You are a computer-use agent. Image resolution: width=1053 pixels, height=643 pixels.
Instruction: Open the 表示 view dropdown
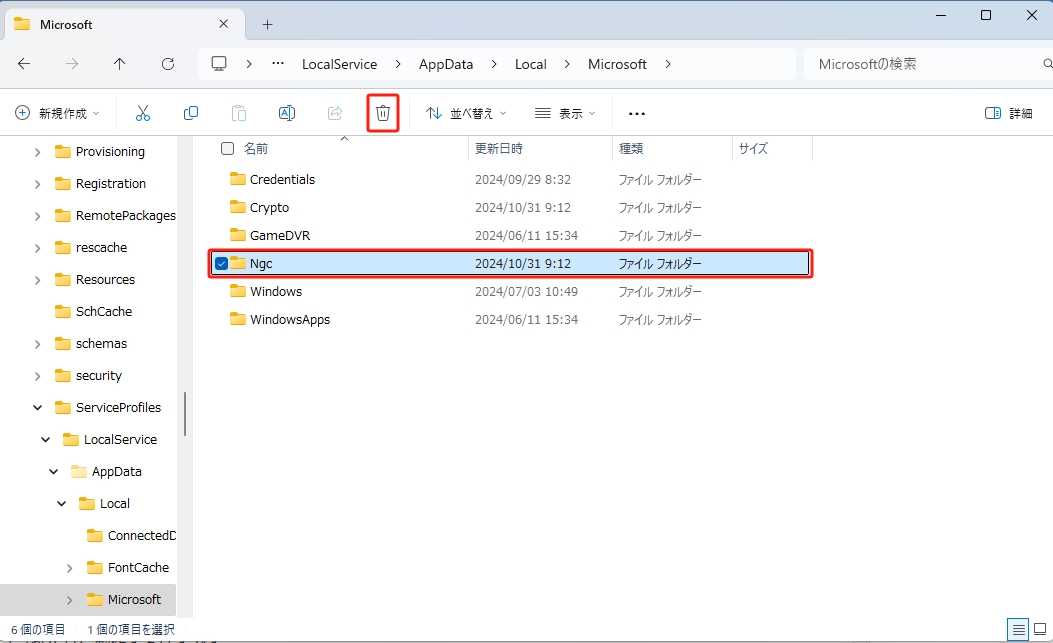pos(564,113)
